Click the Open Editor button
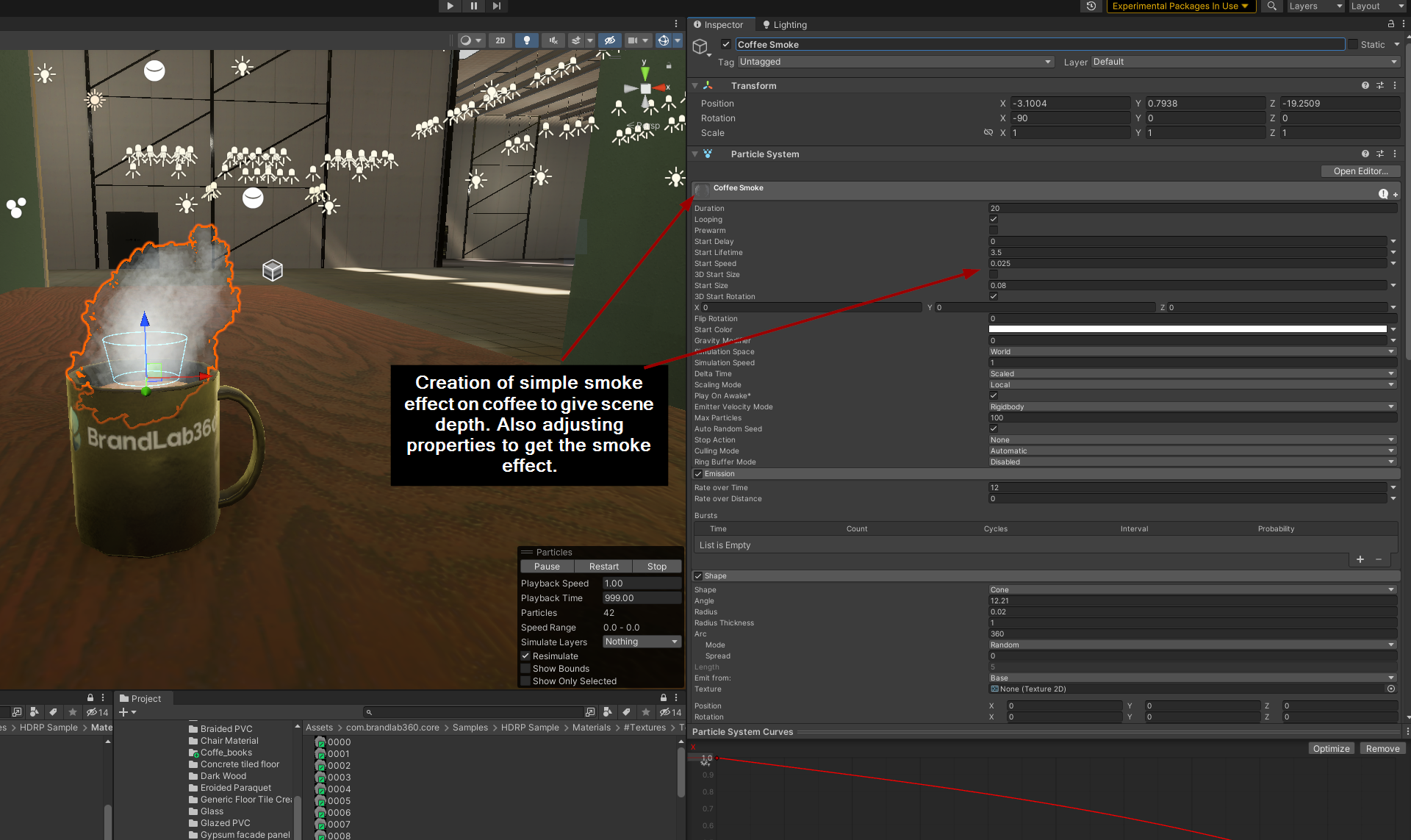The image size is (1411, 840). pyautogui.click(x=1360, y=170)
